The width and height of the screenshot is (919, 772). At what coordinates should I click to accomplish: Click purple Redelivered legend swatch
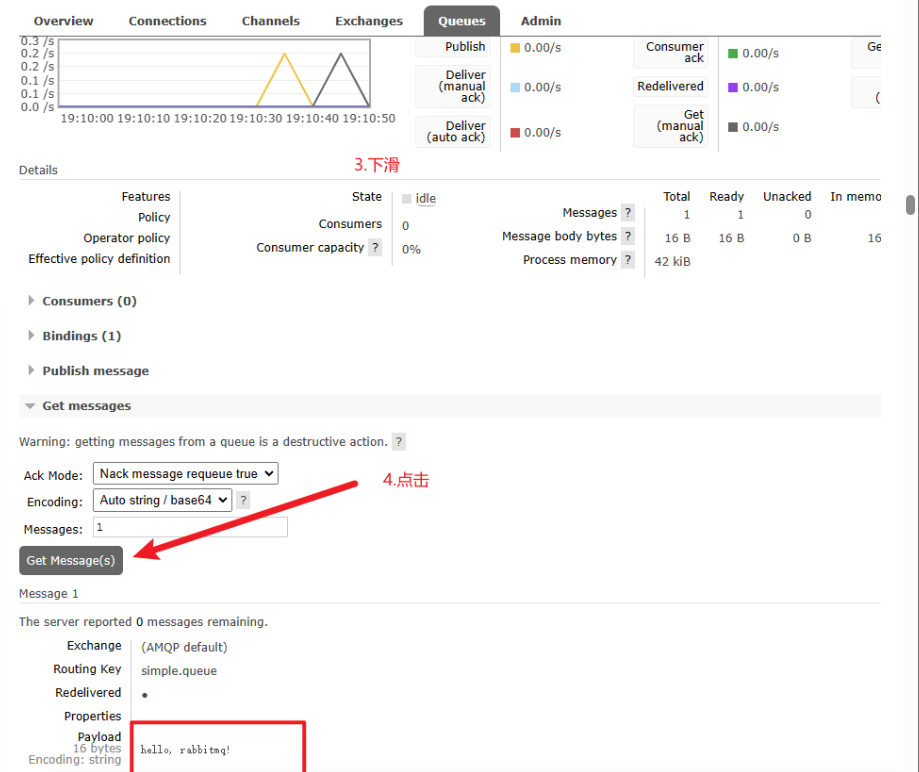[733, 87]
